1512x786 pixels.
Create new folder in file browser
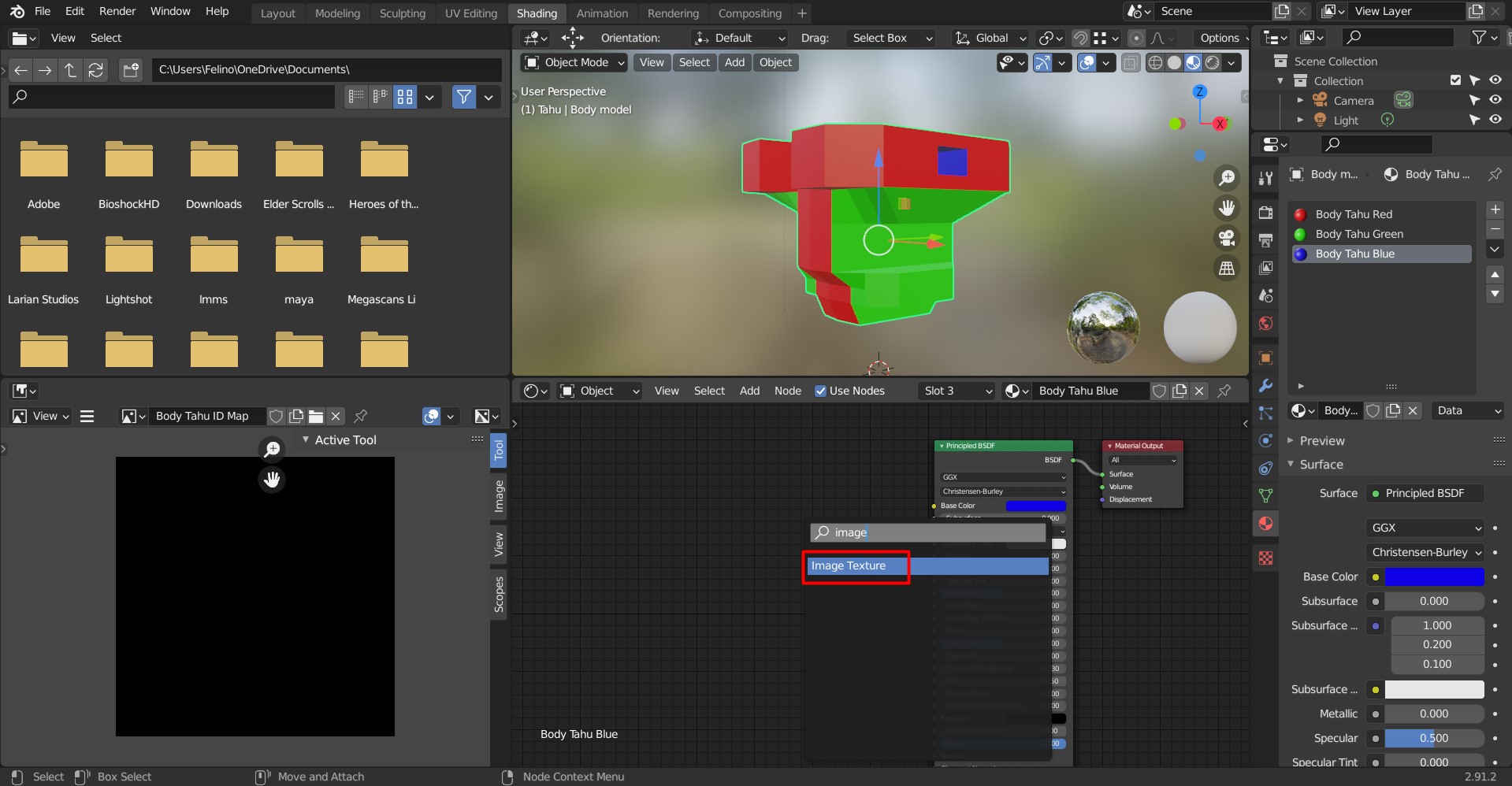point(131,70)
